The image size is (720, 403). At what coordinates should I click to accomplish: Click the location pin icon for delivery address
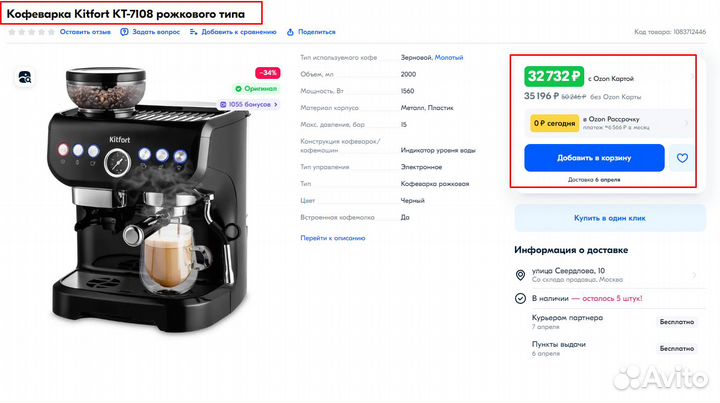click(x=520, y=275)
